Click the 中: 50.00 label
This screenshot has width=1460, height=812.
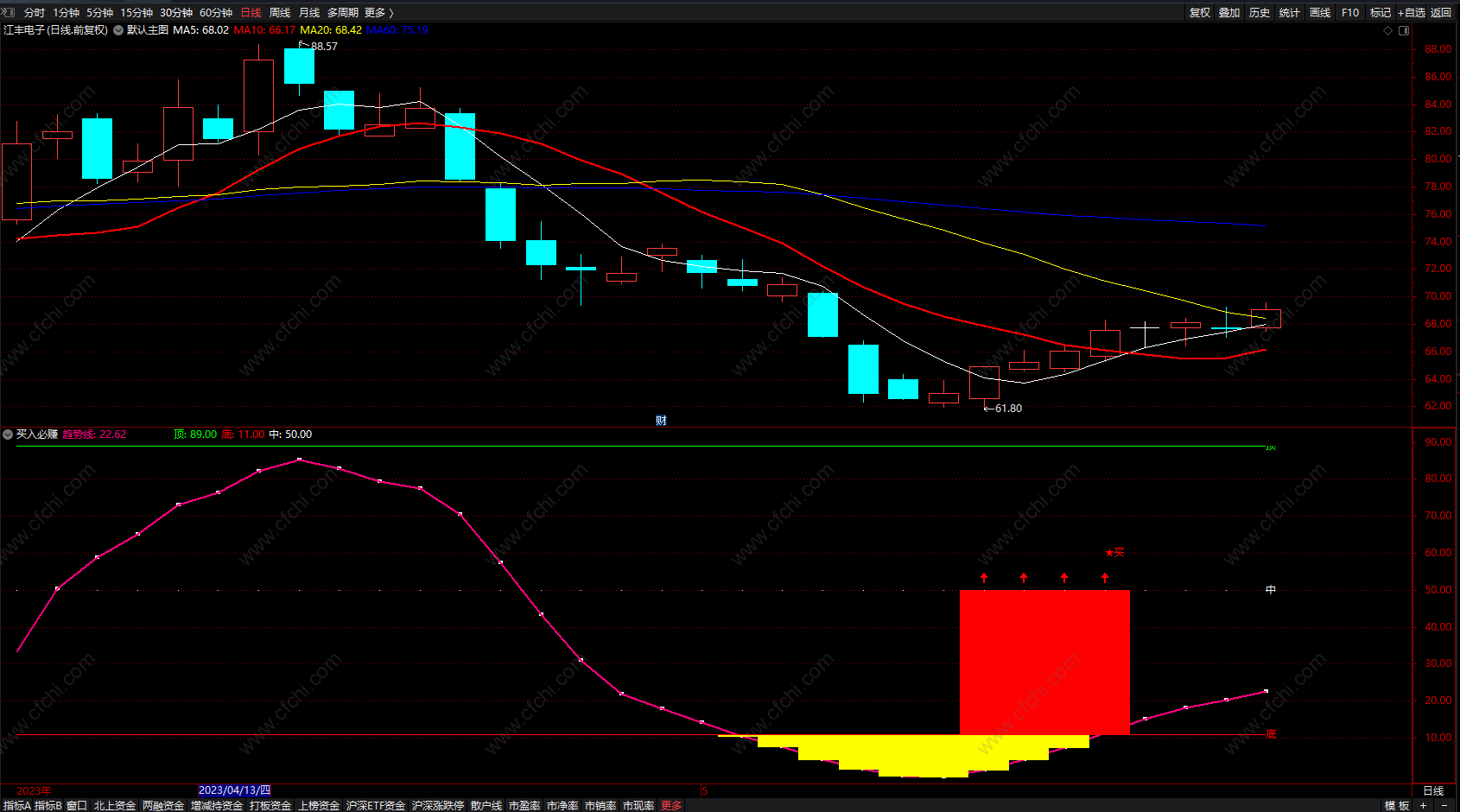[x=290, y=435]
